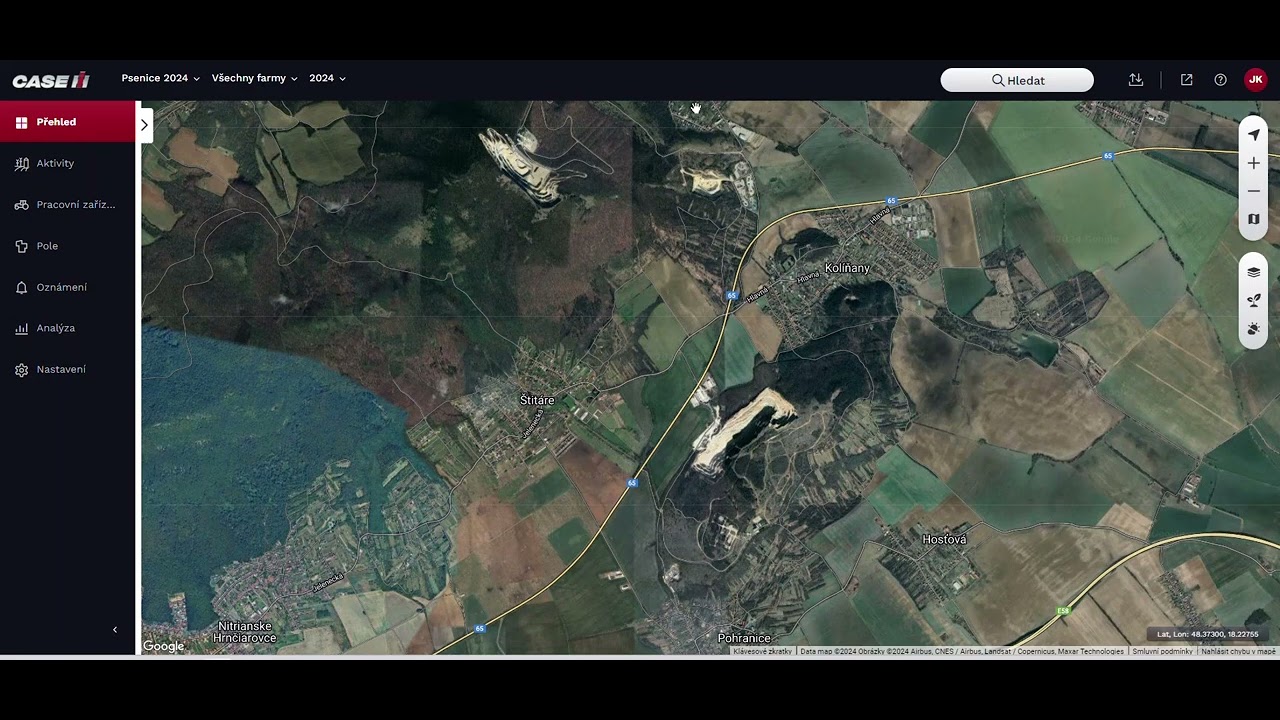Screen dimensions: 1280x720
Task: Open the help question mark icon
Action: click(1220, 80)
